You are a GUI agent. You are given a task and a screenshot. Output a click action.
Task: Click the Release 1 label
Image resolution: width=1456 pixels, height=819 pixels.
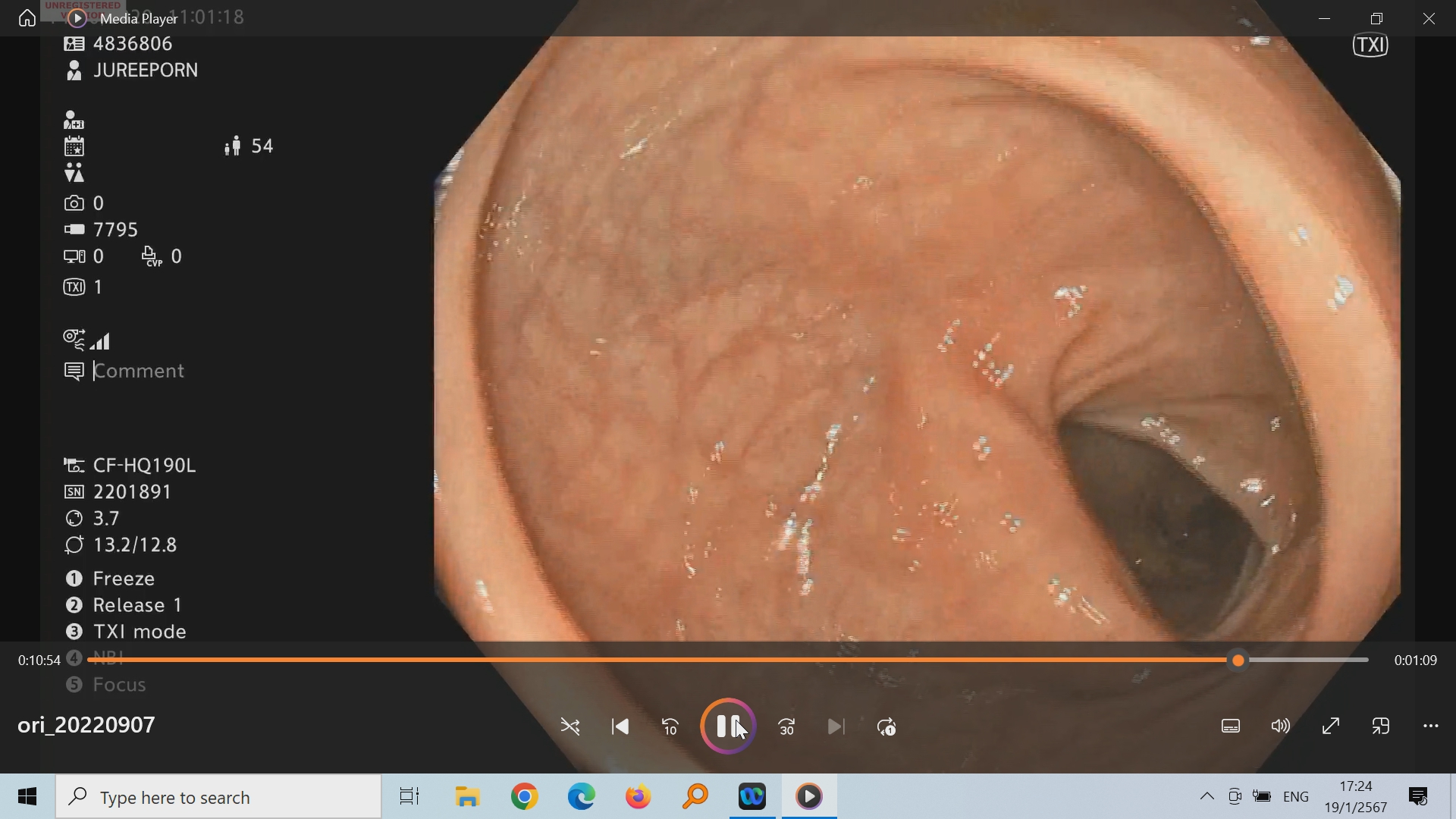137,605
